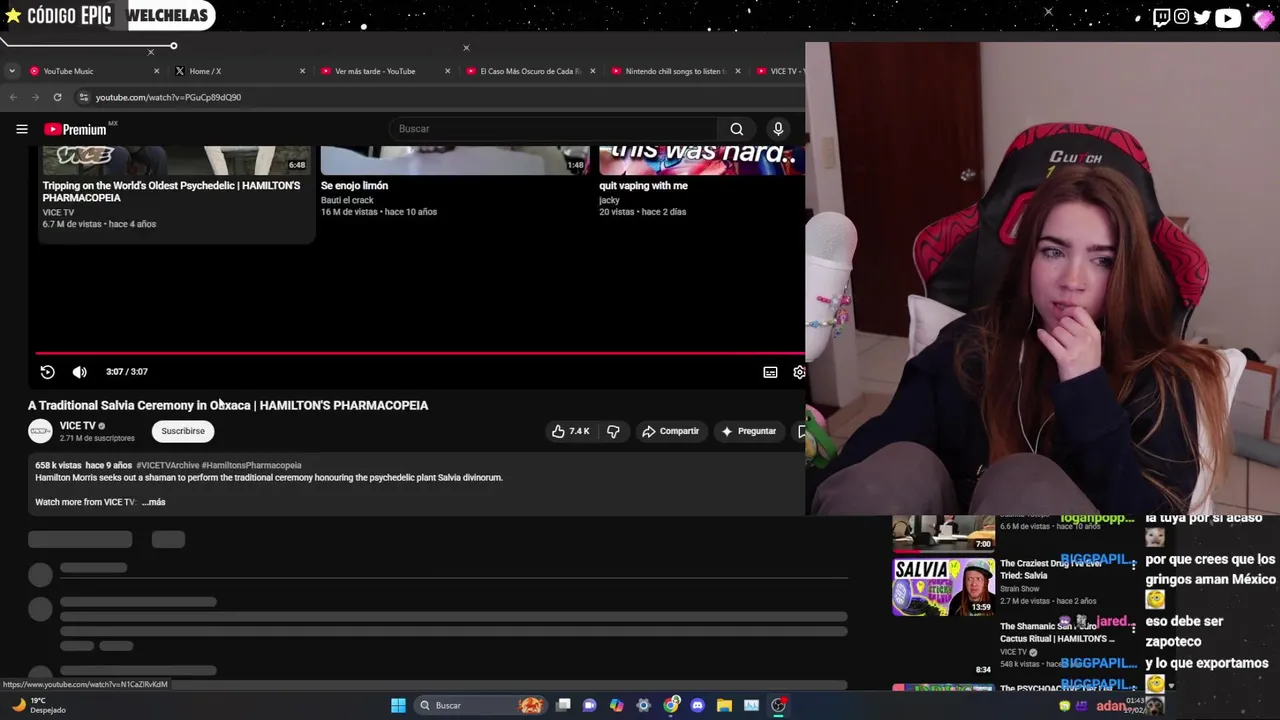Open the Instagram icon in the overlay
Screen dimensions: 1280x720
pyautogui.click(x=1181, y=16)
